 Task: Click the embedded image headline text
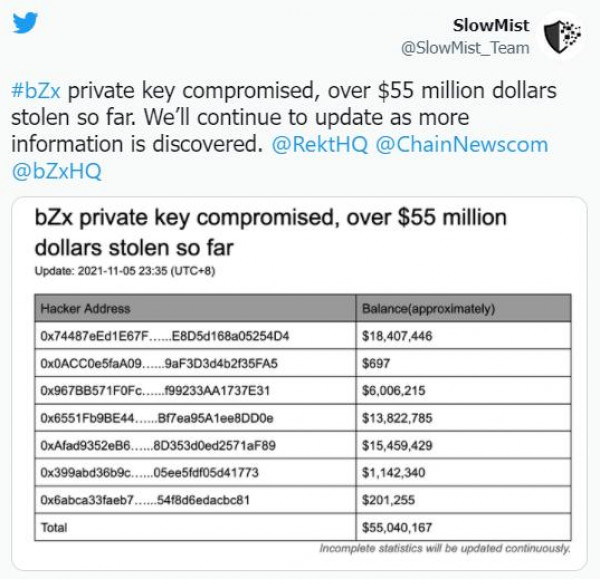(271, 232)
